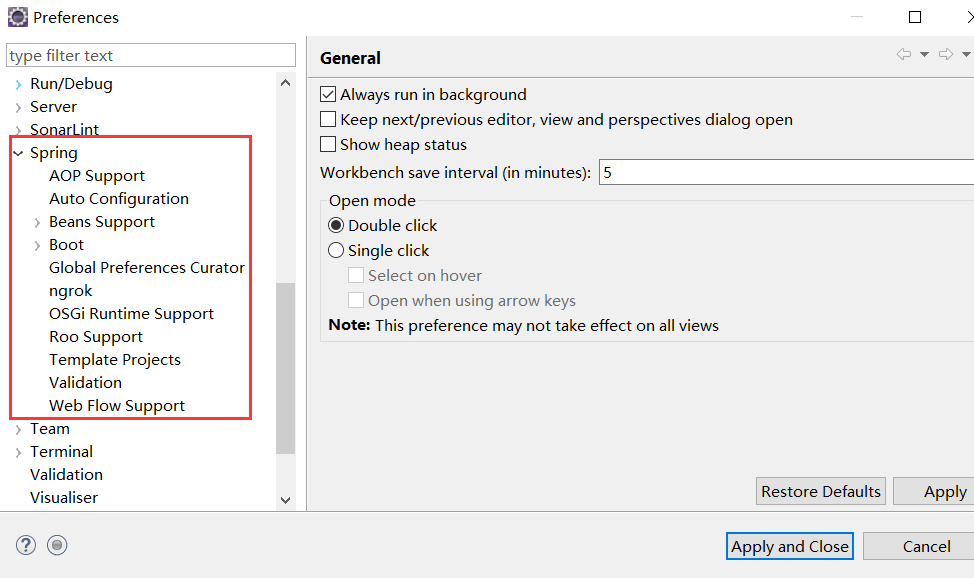Select Validation under Spring
Screen dimensions: 974x578
point(85,383)
